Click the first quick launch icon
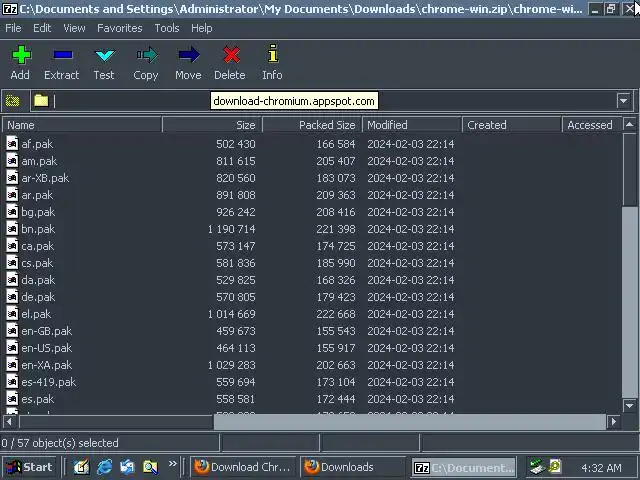 click(x=81, y=467)
